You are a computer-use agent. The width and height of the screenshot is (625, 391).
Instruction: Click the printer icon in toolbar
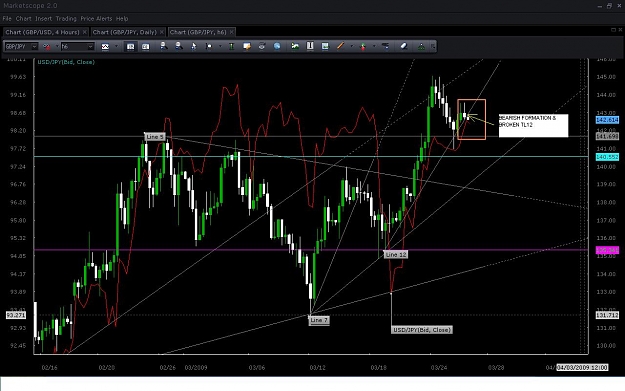point(261,46)
